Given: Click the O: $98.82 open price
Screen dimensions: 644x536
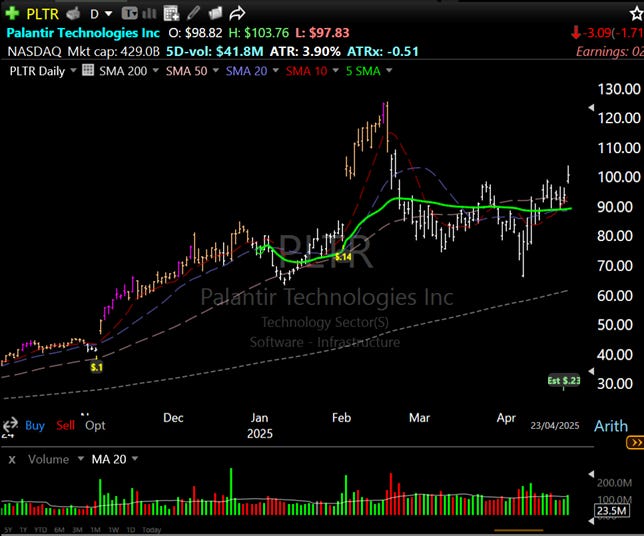Looking at the screenshot, I should tap(196, 33).
